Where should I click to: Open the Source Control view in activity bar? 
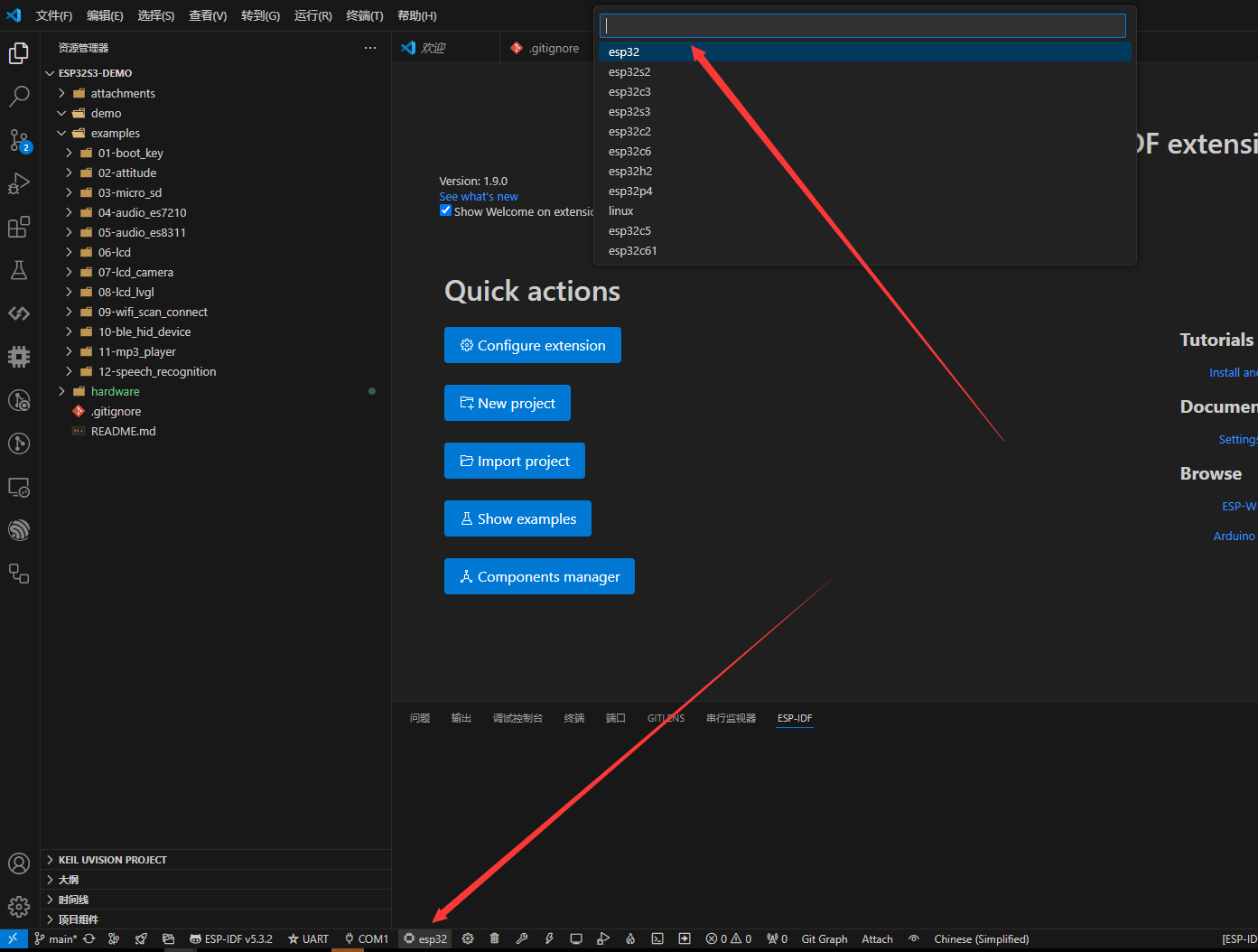tap(19, 140)
